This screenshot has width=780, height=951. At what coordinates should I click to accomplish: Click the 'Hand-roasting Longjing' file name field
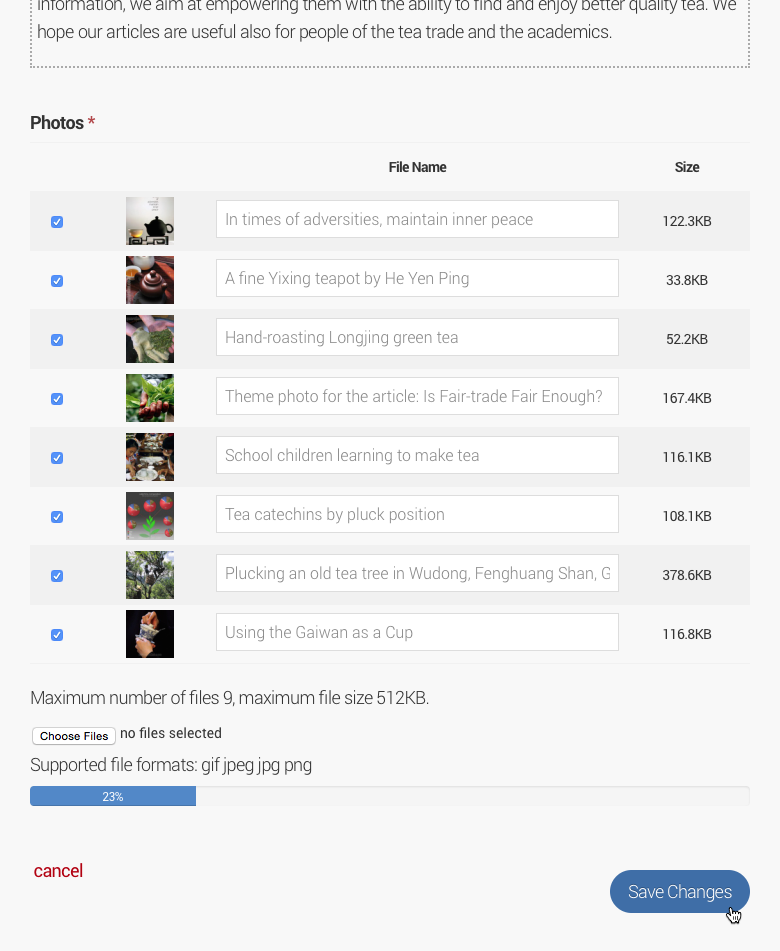tap(417, 338)
